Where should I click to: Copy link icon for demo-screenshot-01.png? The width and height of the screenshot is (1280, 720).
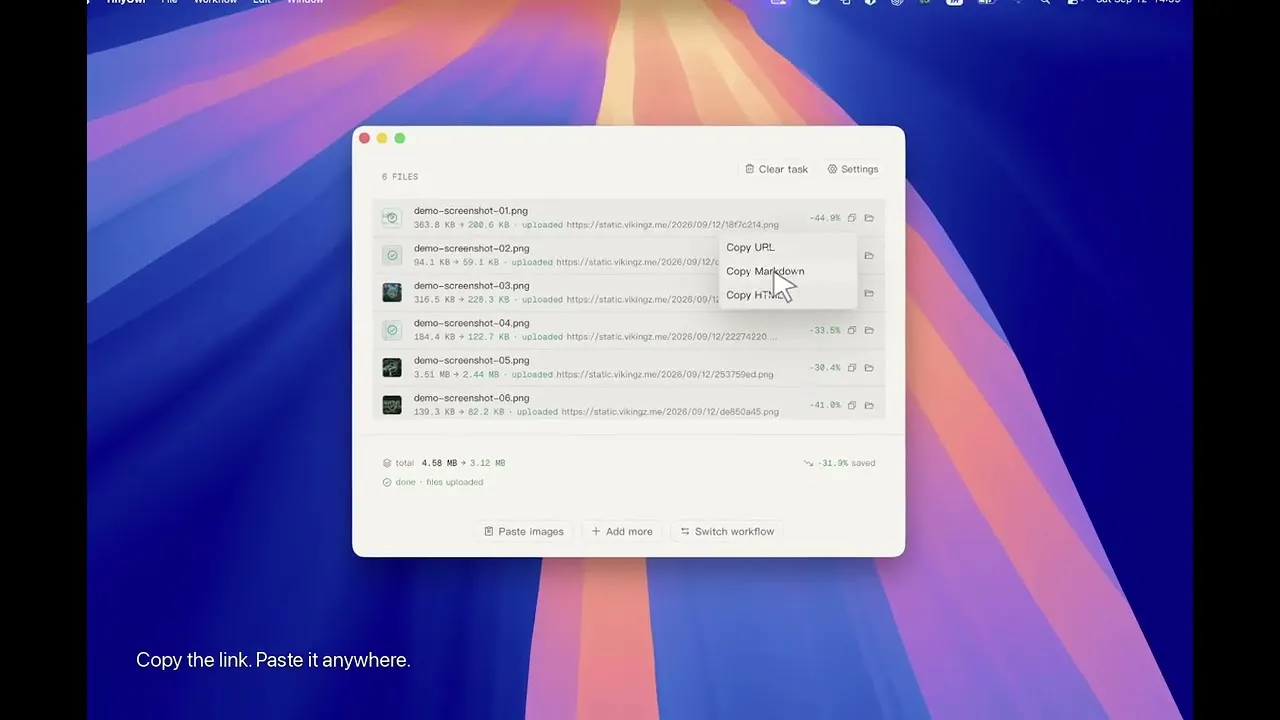tap(852, 218)
